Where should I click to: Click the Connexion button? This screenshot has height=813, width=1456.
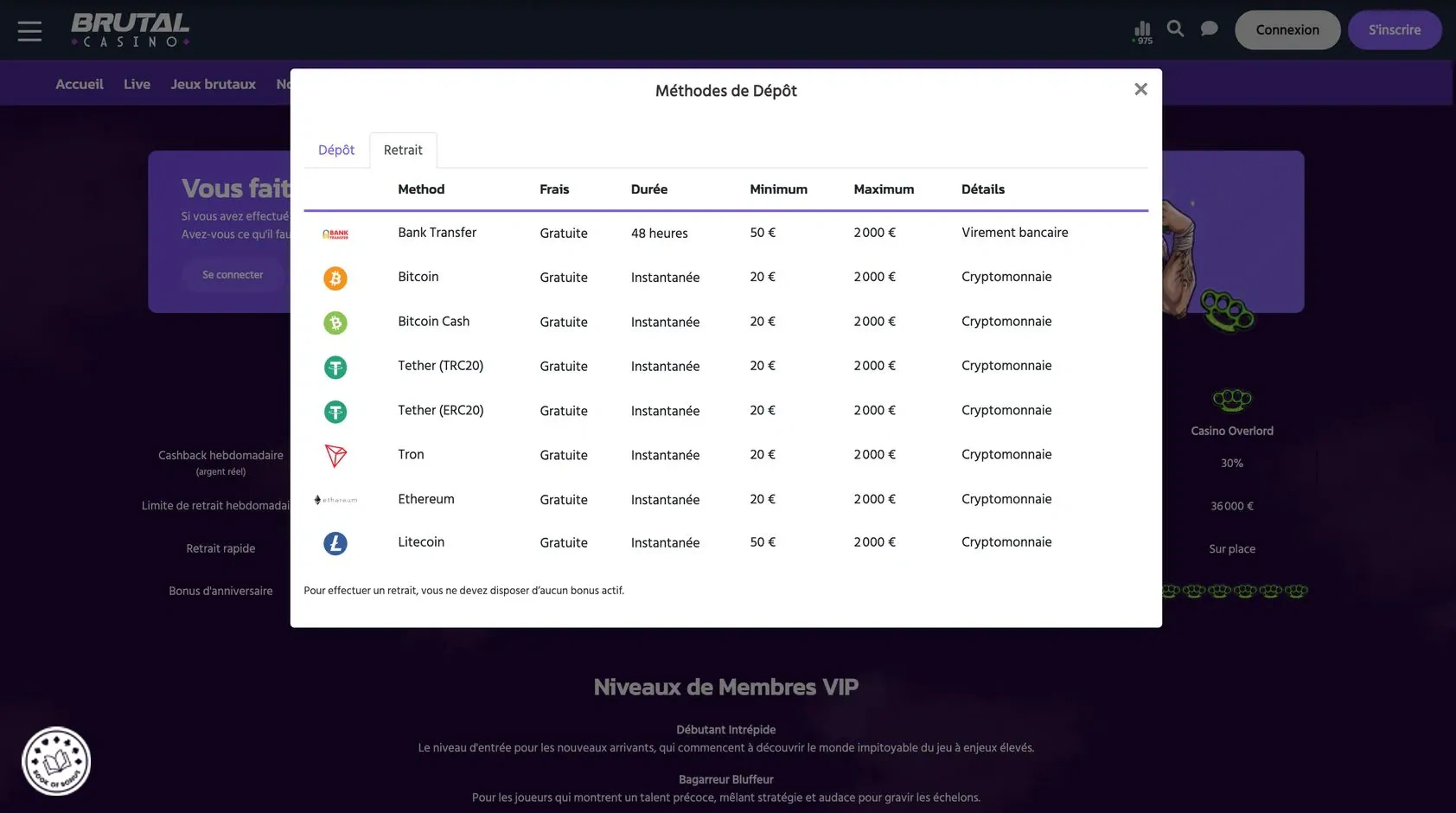pos(1287,29)
